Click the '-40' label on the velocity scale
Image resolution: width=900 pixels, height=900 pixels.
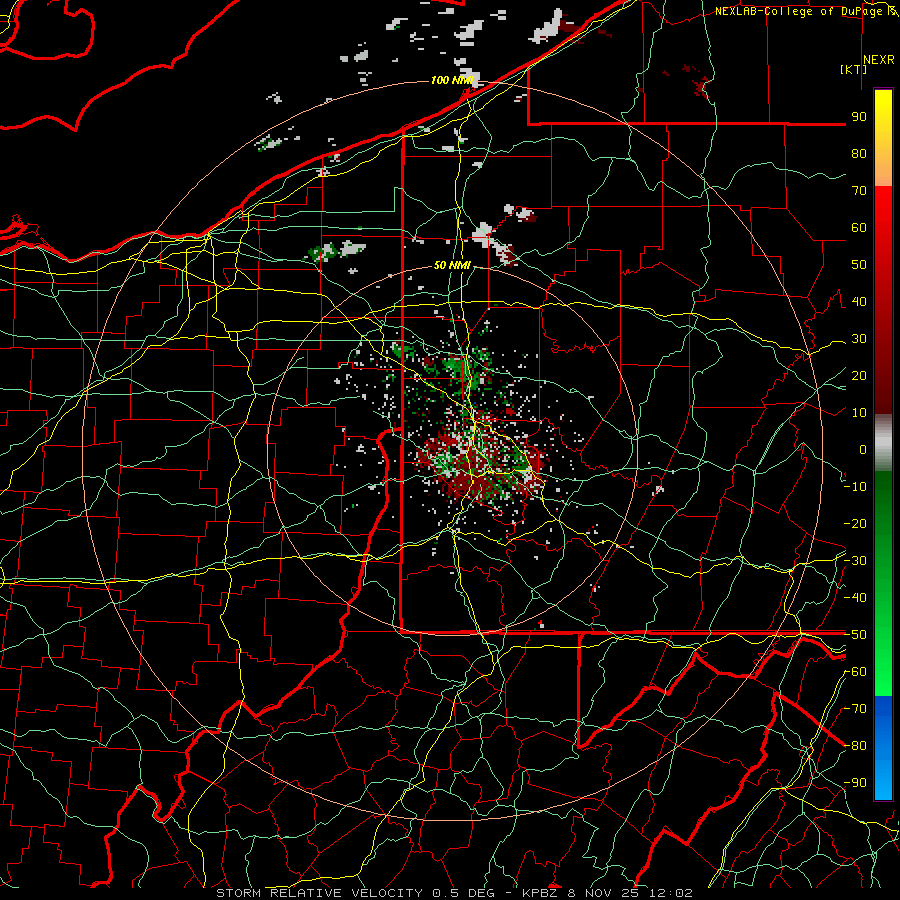click(x=855, y=598)
